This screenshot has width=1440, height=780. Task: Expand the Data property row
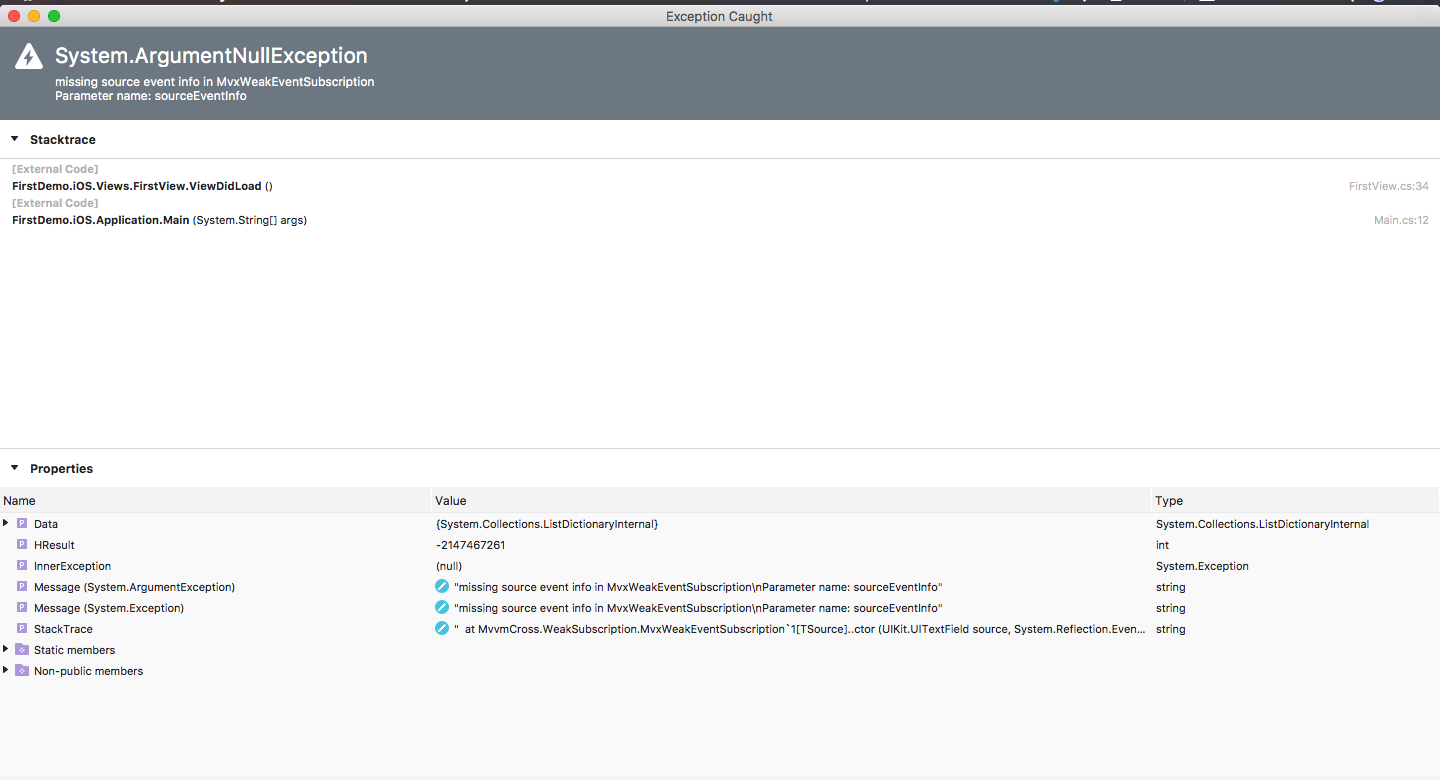[6, 523]
